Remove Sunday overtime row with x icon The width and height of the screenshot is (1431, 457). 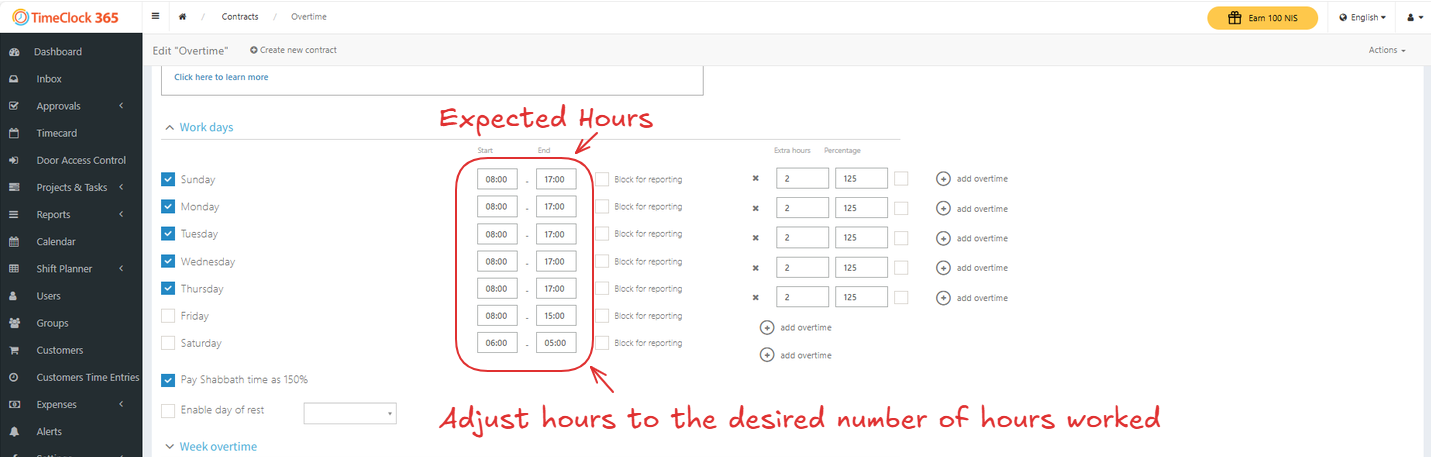pos(756,180)
